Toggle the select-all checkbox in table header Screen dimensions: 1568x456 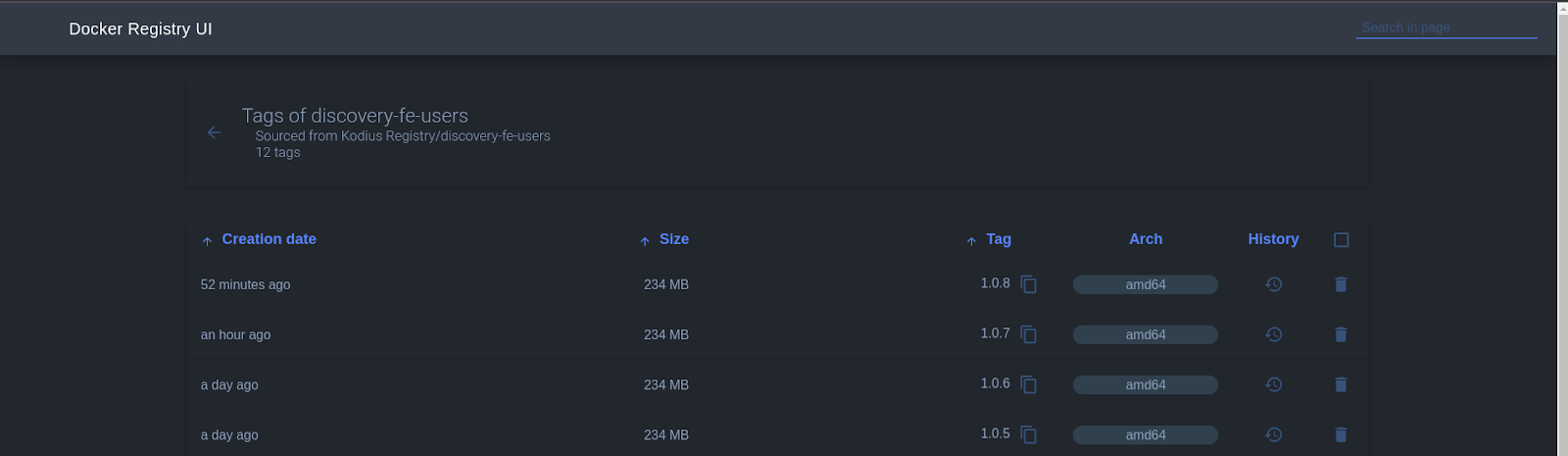pos(1342,240)
